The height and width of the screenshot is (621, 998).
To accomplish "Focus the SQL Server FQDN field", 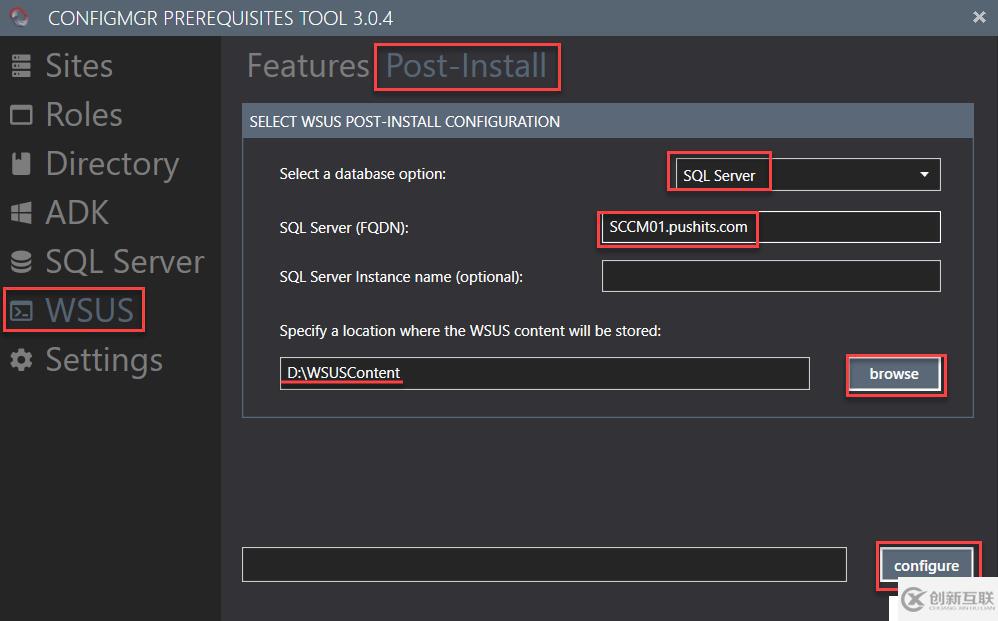I will click(x=771, y=227).
